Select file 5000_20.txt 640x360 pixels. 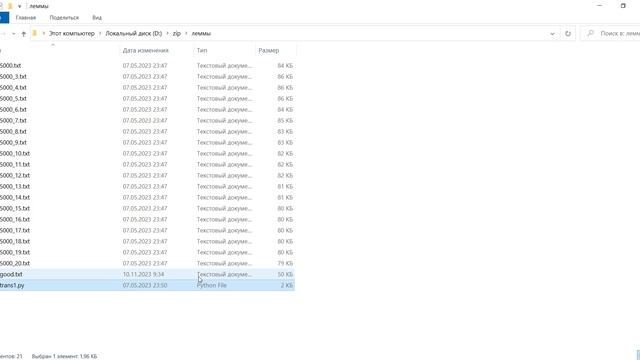coord(15,264)
